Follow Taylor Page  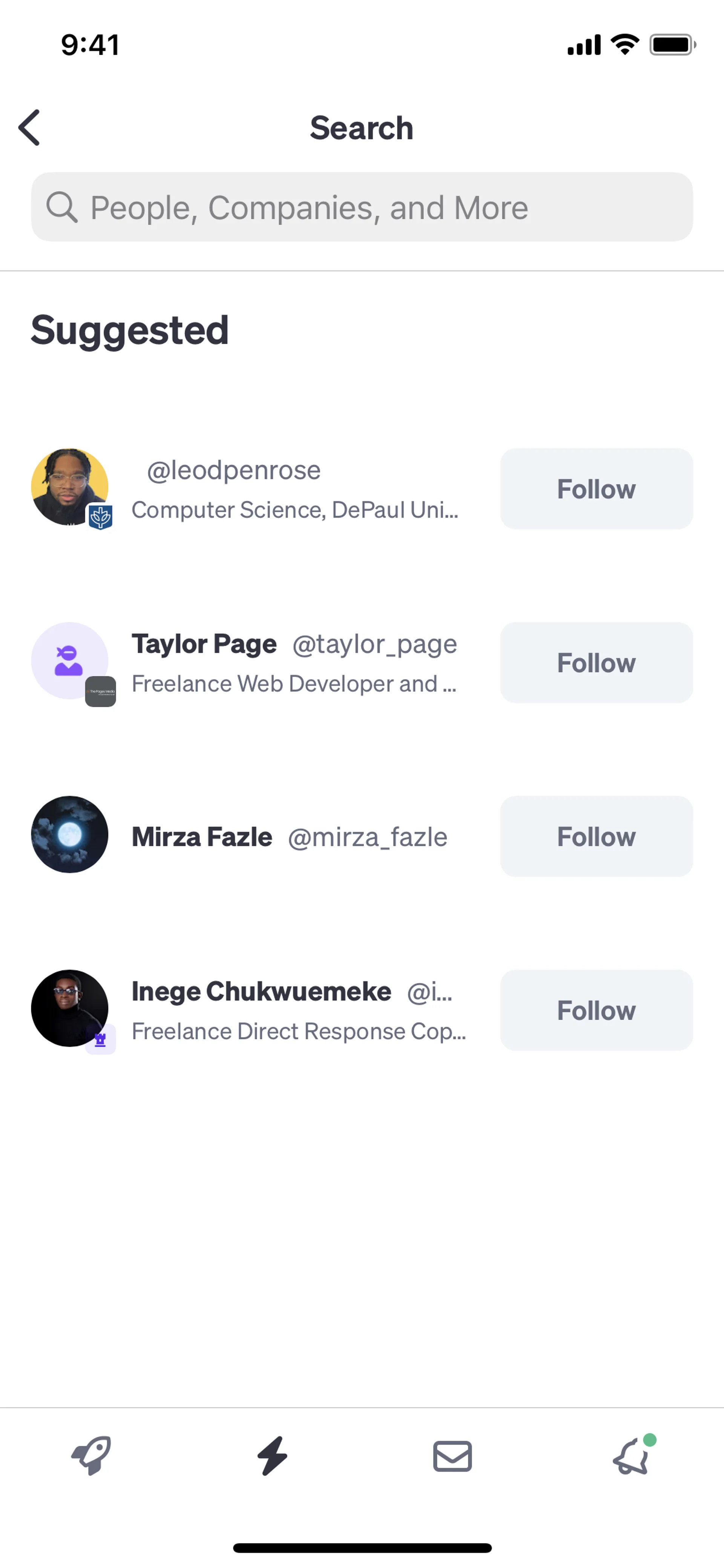(x=596, y=662)
